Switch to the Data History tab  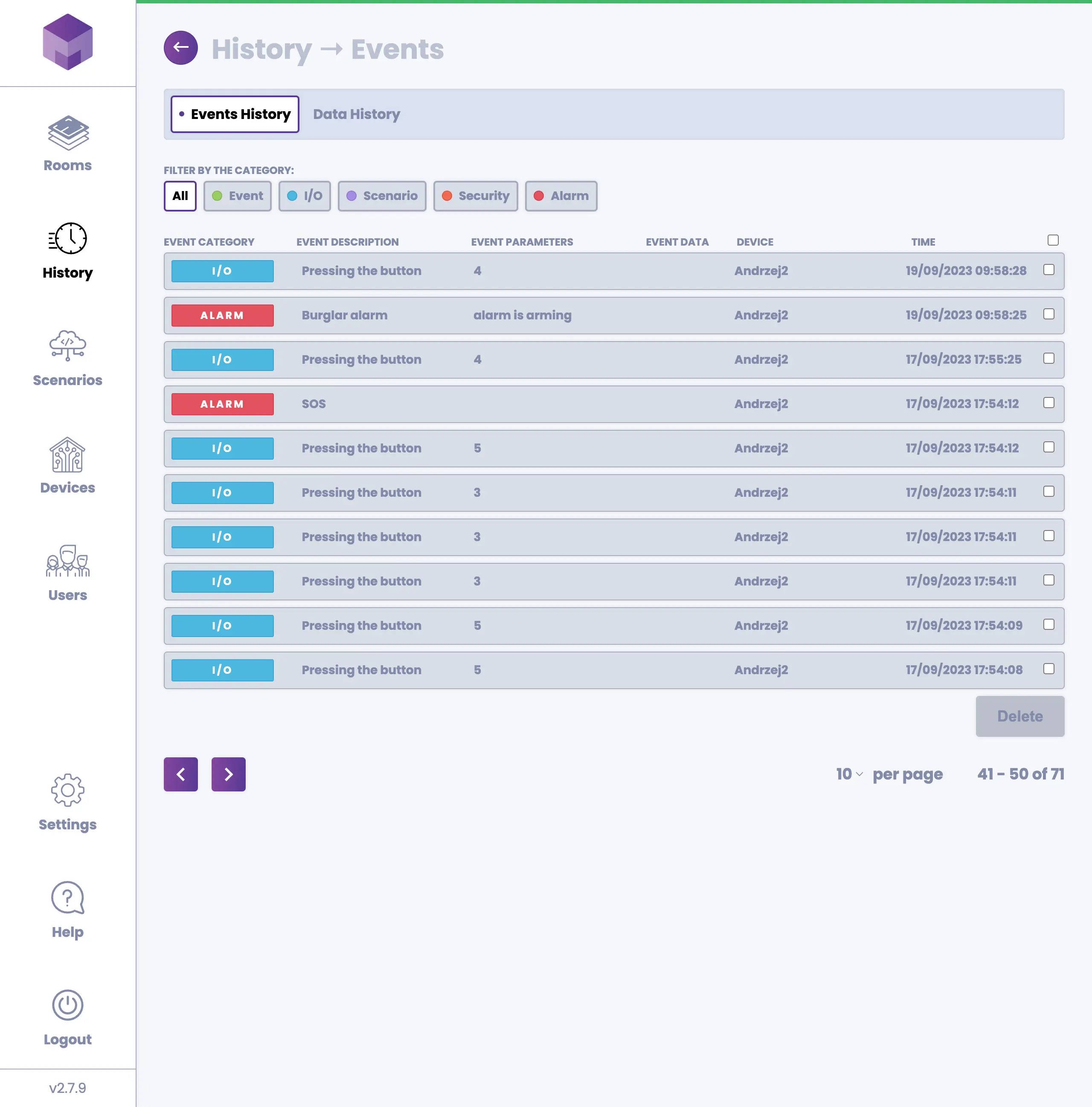point(356,114)
